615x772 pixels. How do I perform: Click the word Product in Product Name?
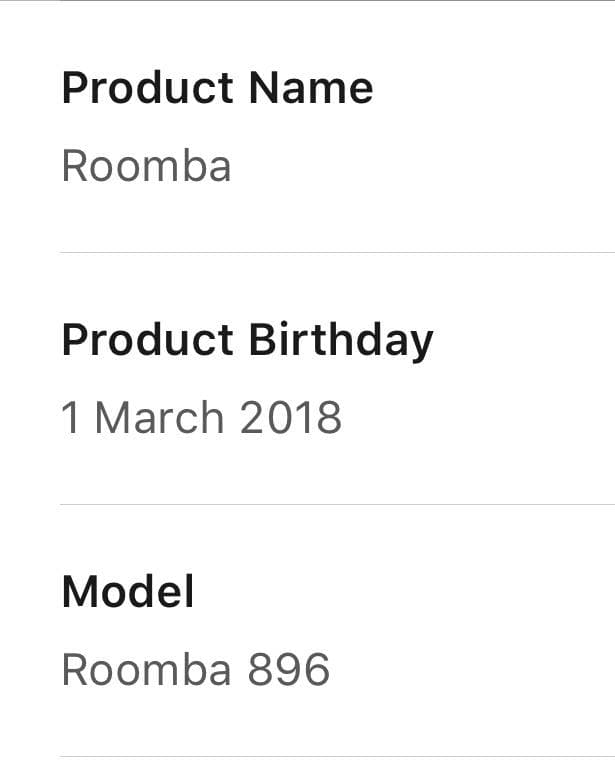147,88
